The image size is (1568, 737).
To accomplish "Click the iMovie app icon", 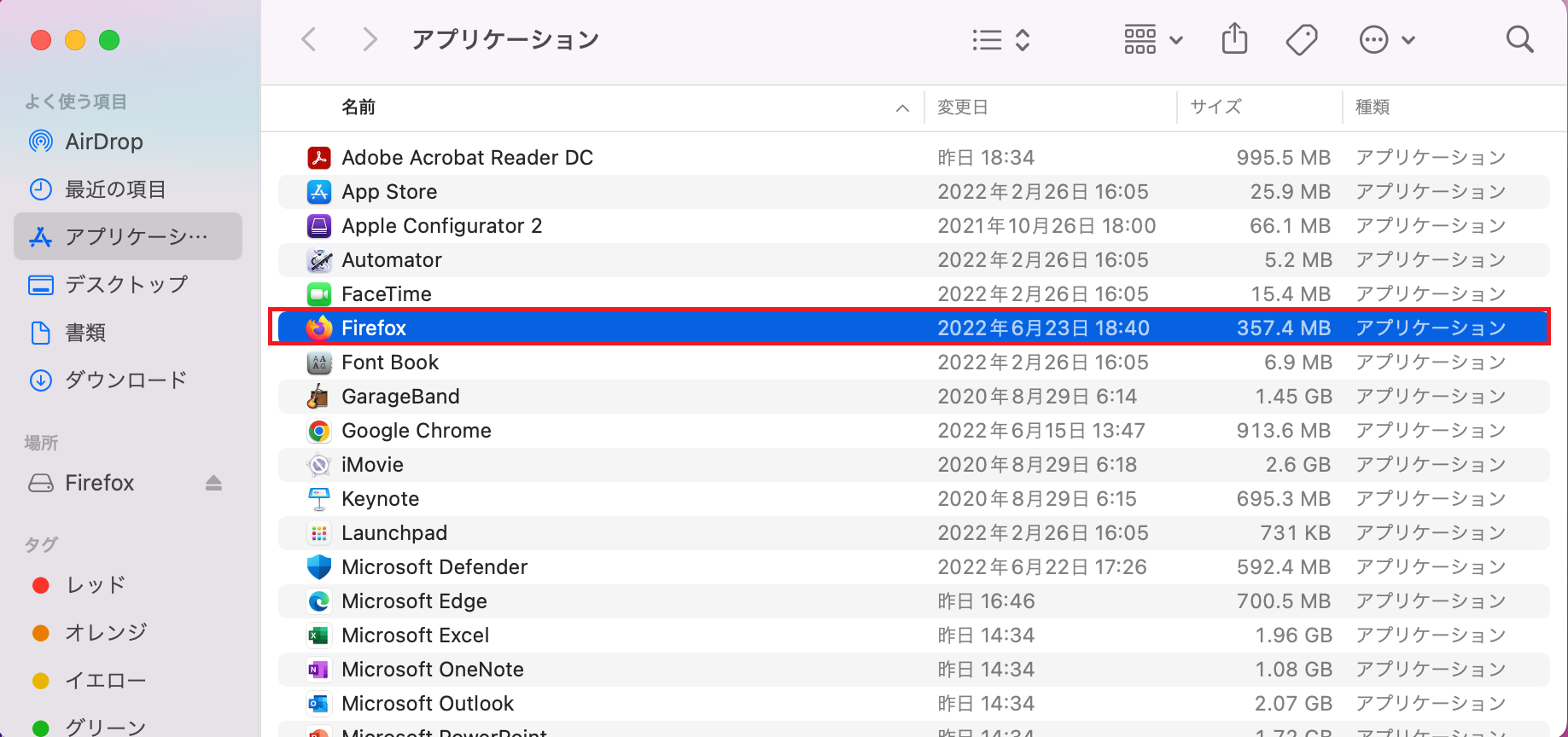I will [x=319, y=465].
